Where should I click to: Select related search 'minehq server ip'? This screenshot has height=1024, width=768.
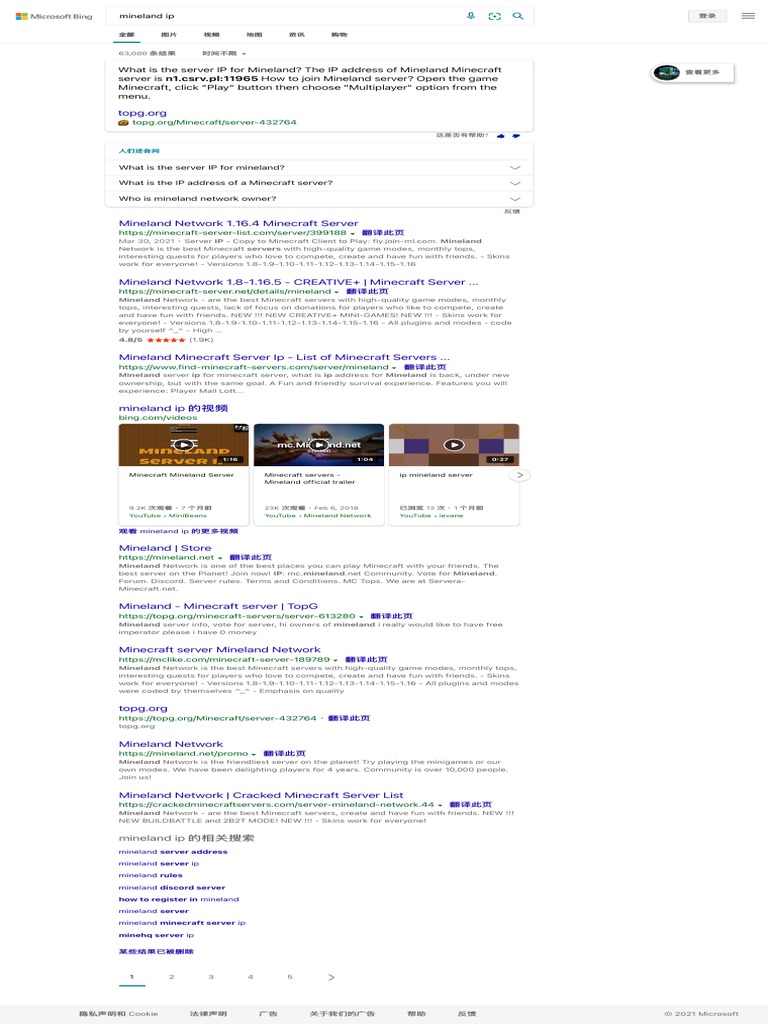point(156,936)
